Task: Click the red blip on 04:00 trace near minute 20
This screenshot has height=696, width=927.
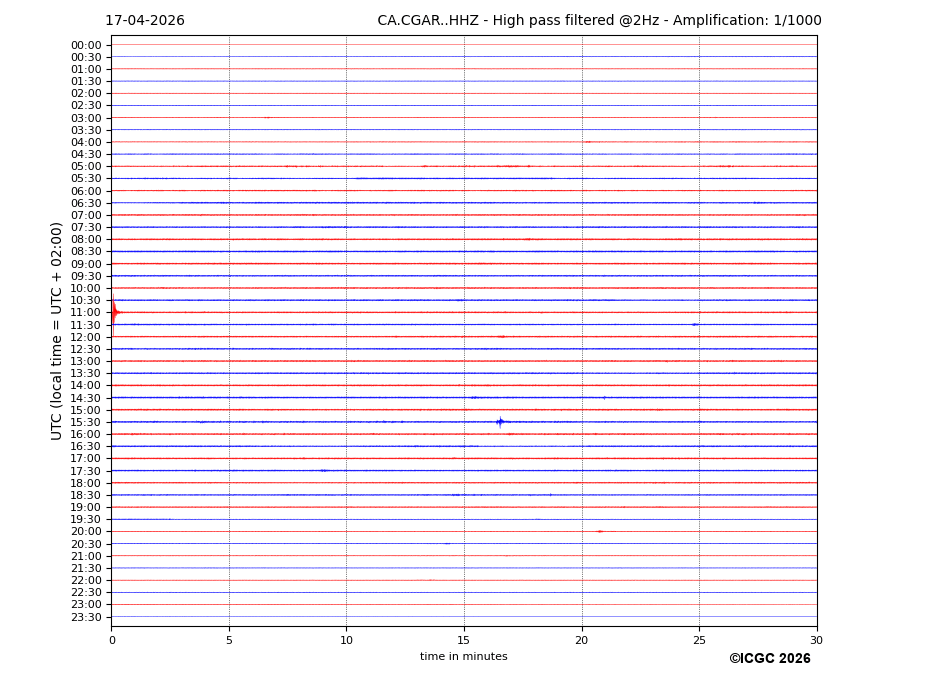Action: (588, 142)
